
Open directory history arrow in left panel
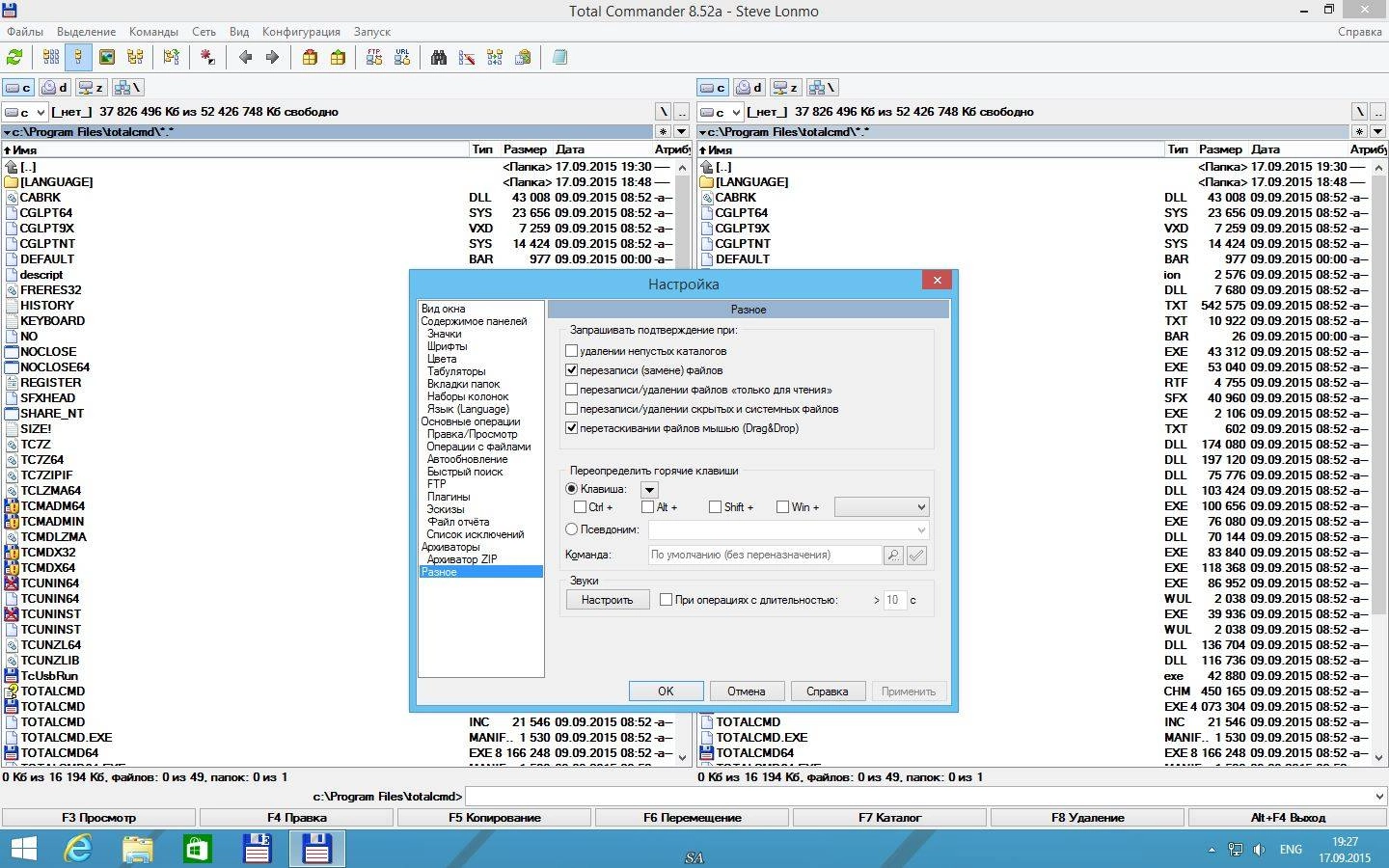coord(681,132)
